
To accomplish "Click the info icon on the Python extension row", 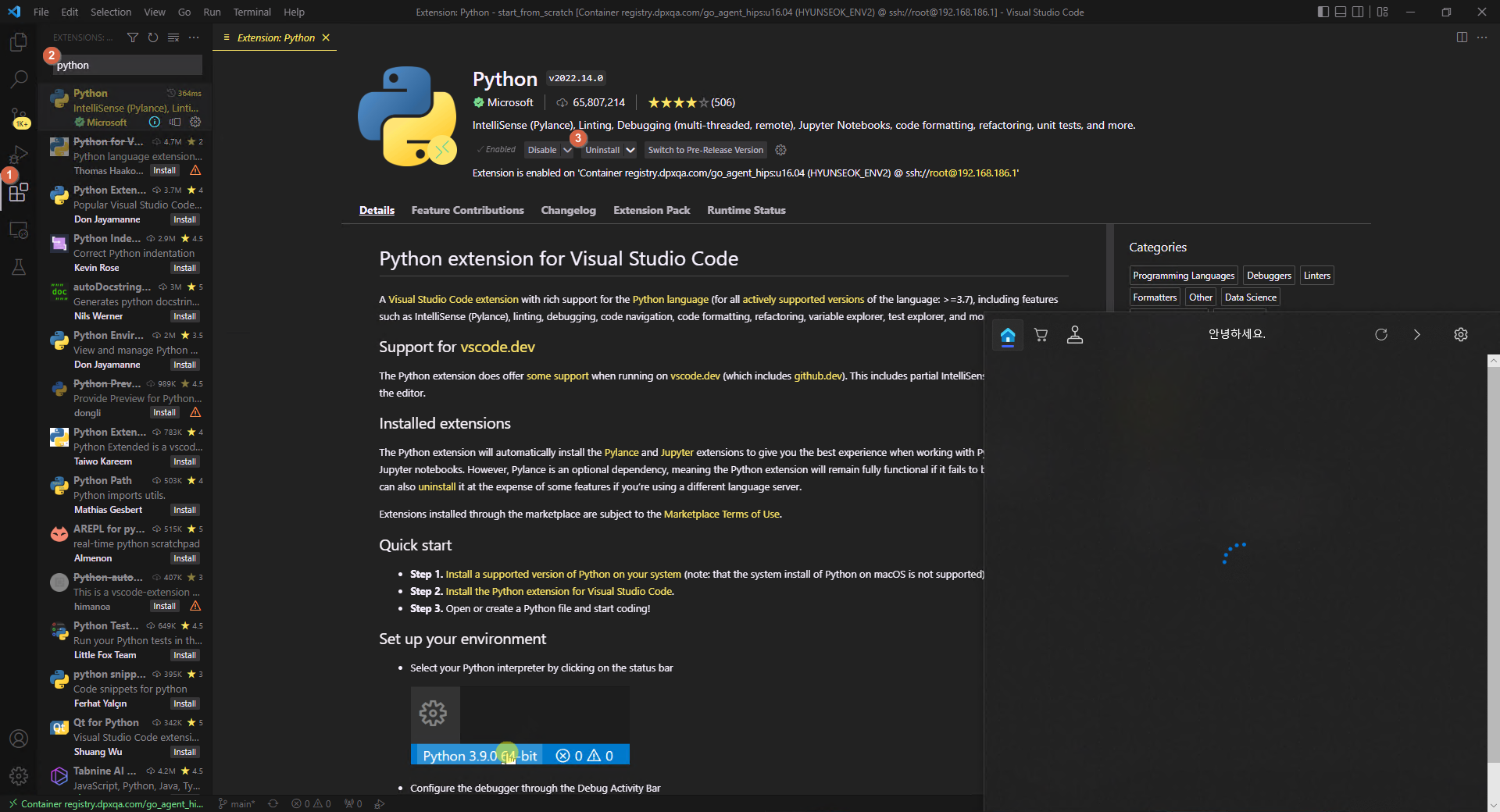I will 155,122.
